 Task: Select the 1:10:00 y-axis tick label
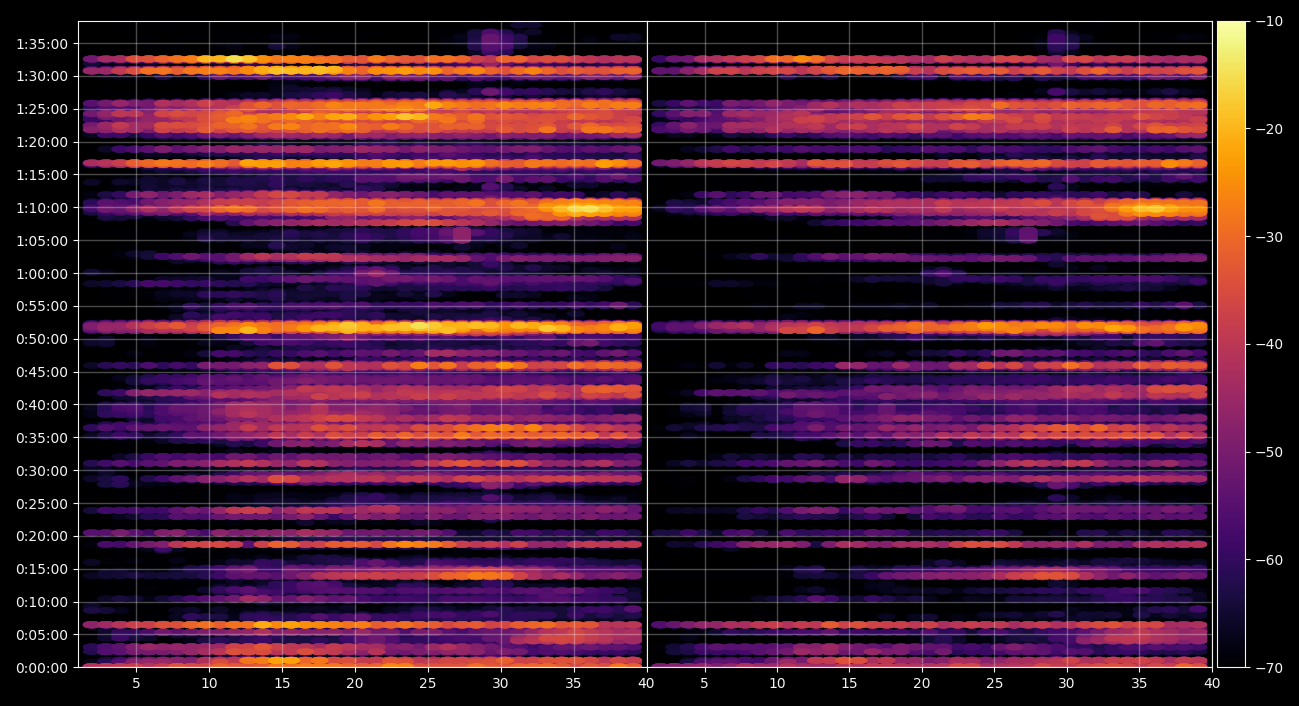(x=42, y=208)
